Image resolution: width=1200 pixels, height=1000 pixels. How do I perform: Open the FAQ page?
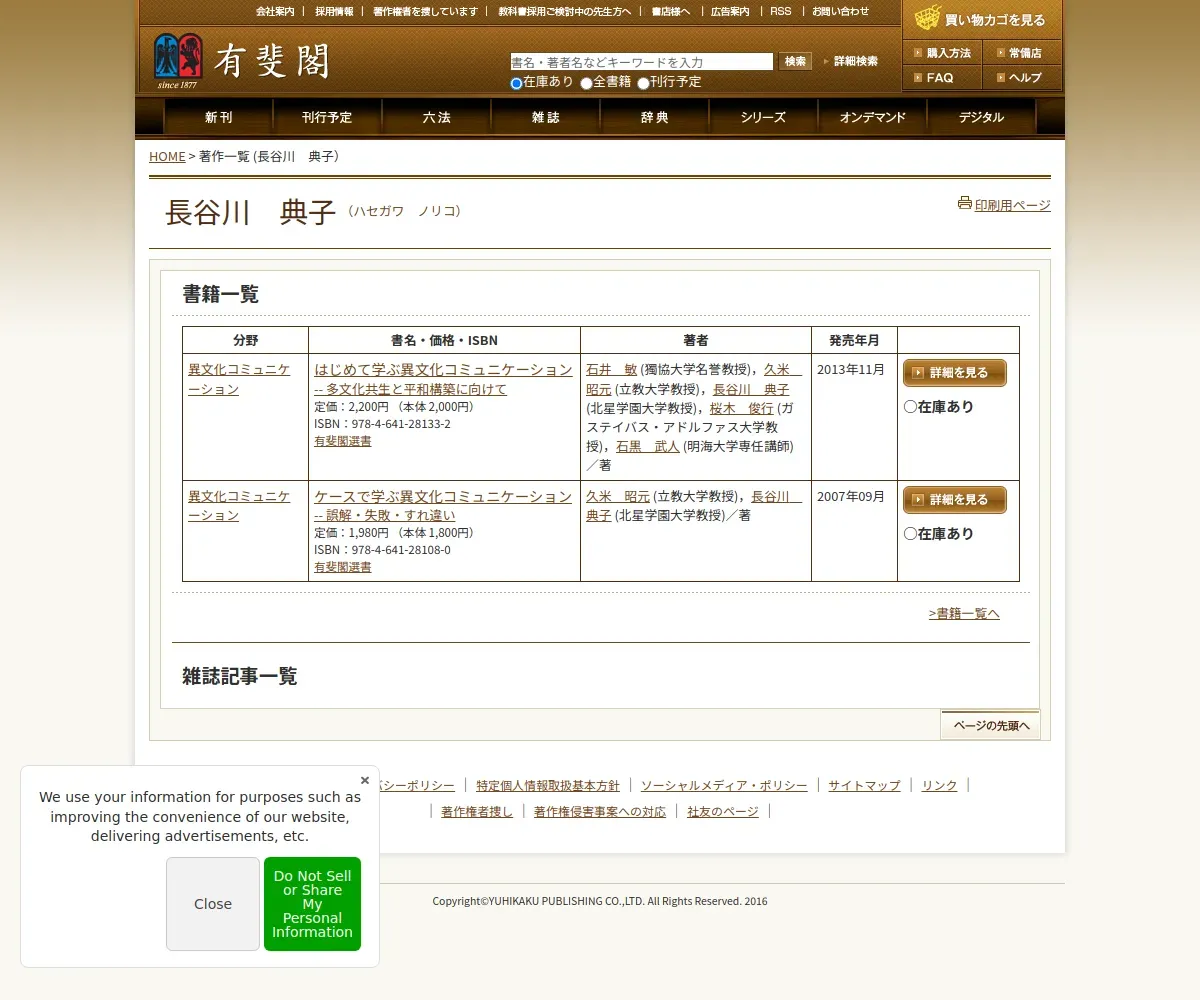[x=942, y=77]
